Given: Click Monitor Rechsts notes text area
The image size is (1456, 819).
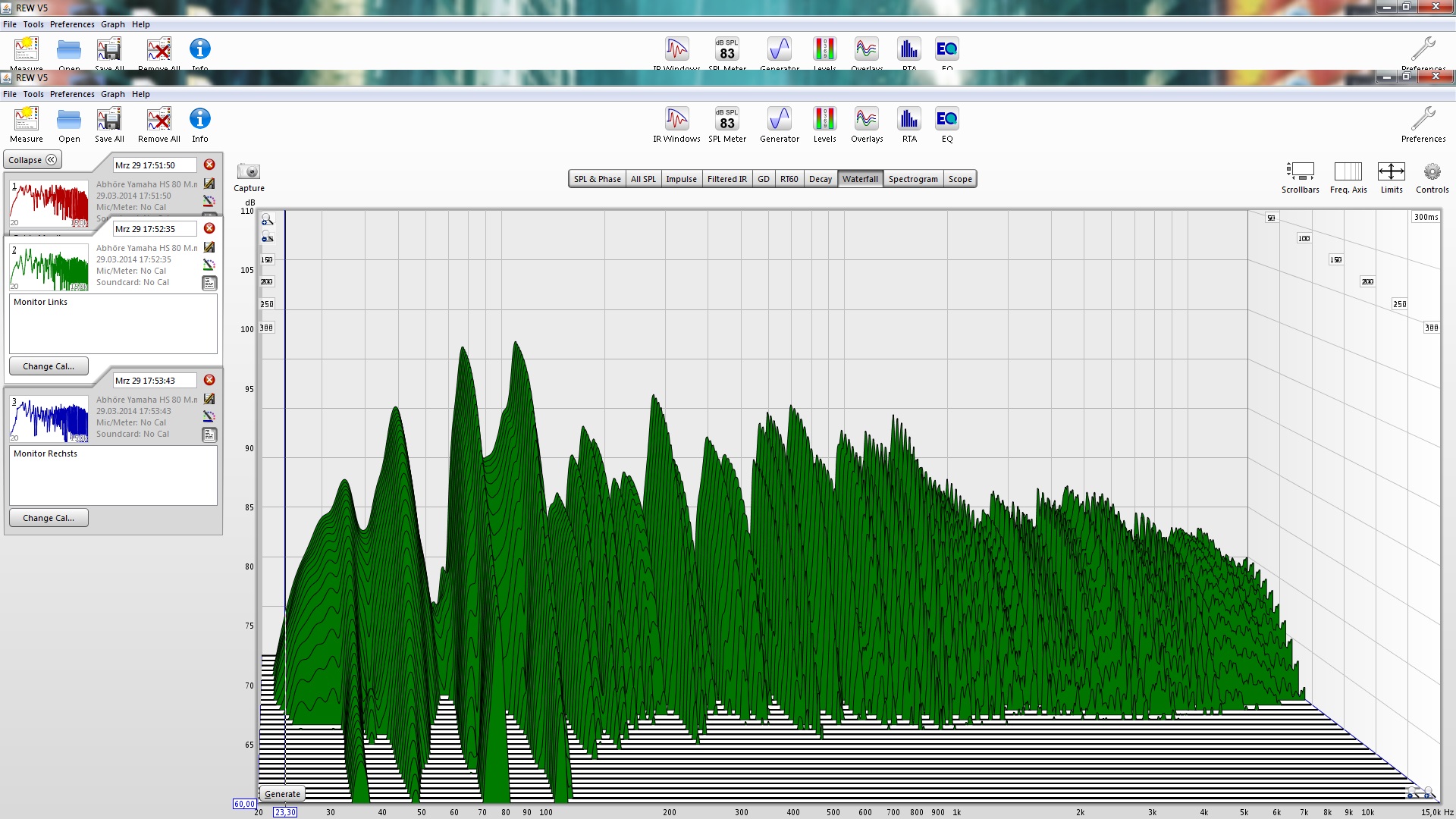Looking at the screenshot, I should [113, 475].
